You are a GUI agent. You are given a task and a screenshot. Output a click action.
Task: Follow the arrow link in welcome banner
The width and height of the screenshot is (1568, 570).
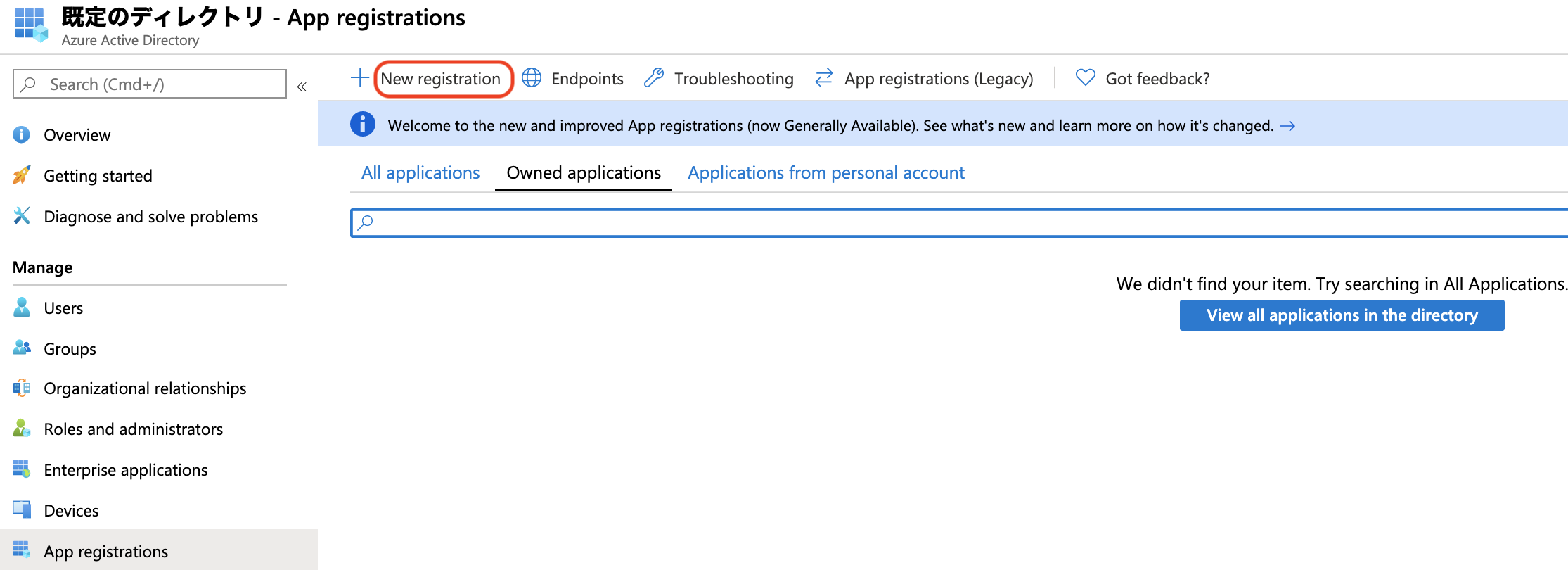1287,126
